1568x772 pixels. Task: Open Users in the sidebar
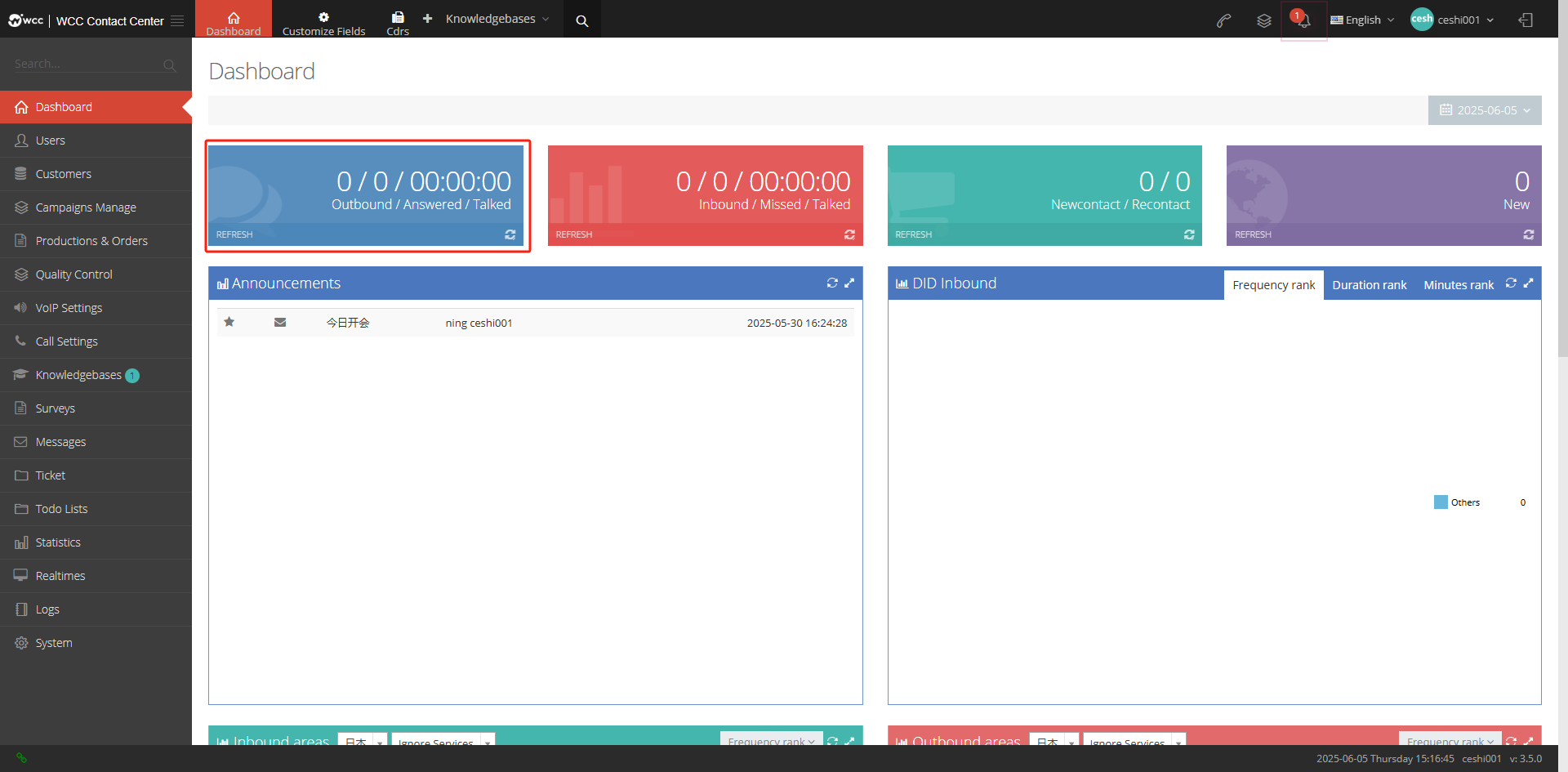[x=96, y=141]
